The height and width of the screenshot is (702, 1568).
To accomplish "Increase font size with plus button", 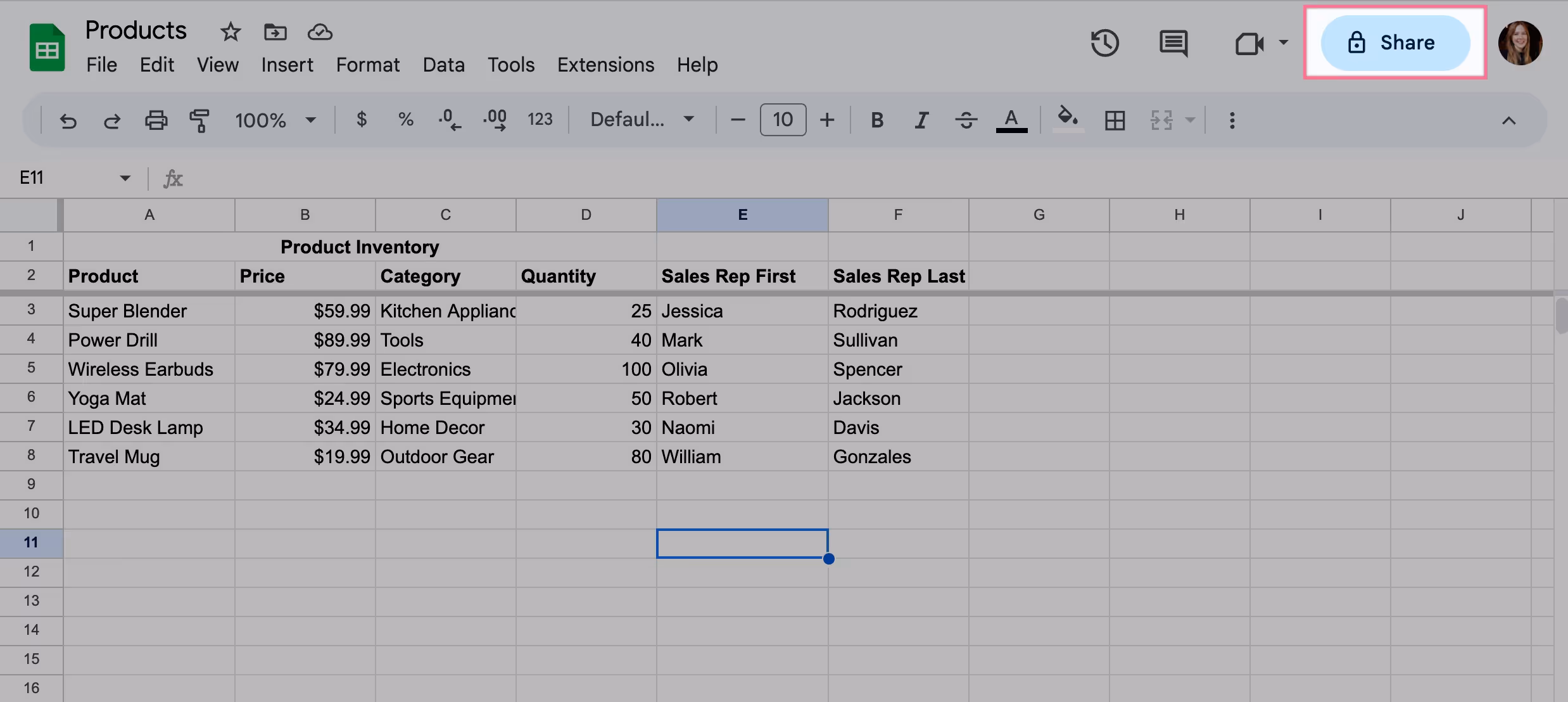I will (827, 120).
